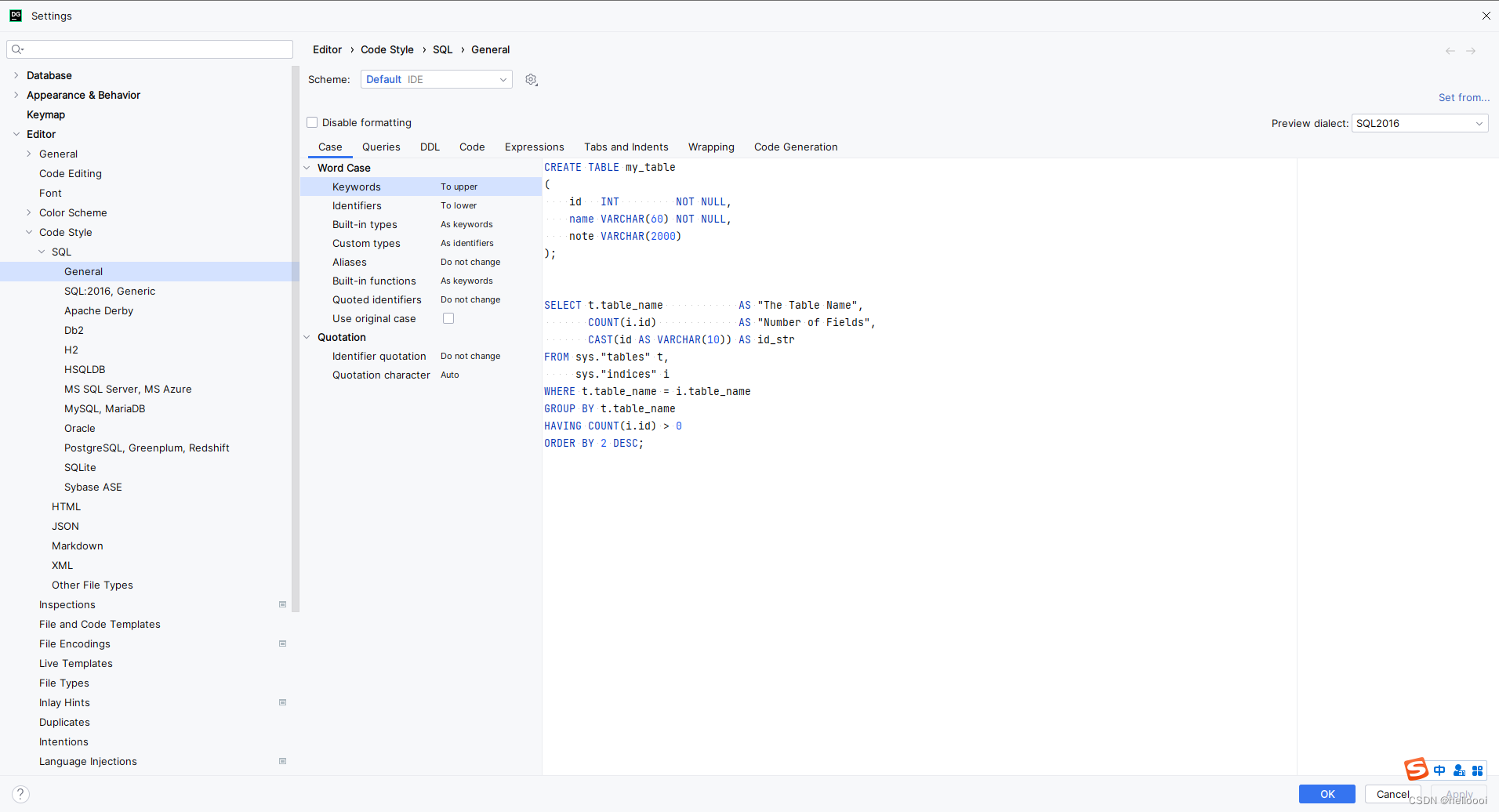Viewport: 1499px width, 812px height.
Task: Click the help question mark icon
Action: pos(21,794)
